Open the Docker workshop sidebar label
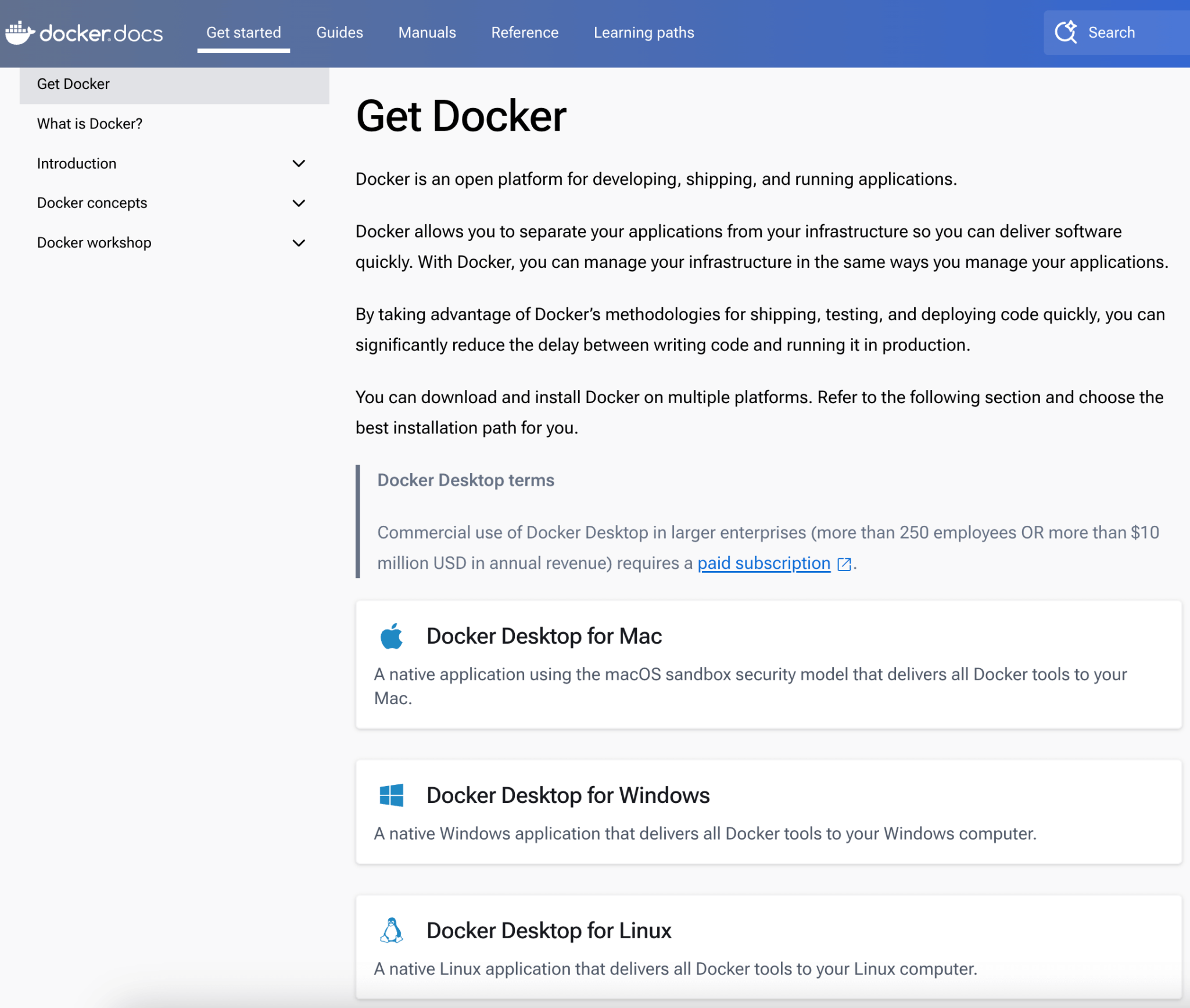The image size is (1190, 1008). (94, 243)
